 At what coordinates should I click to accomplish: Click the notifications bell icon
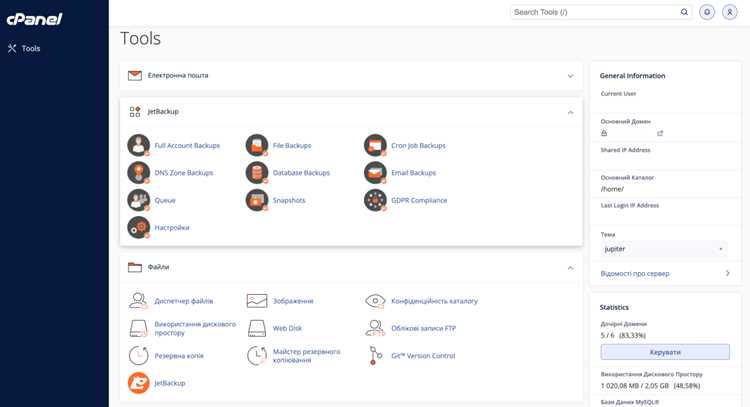click(x=707, y=12)
